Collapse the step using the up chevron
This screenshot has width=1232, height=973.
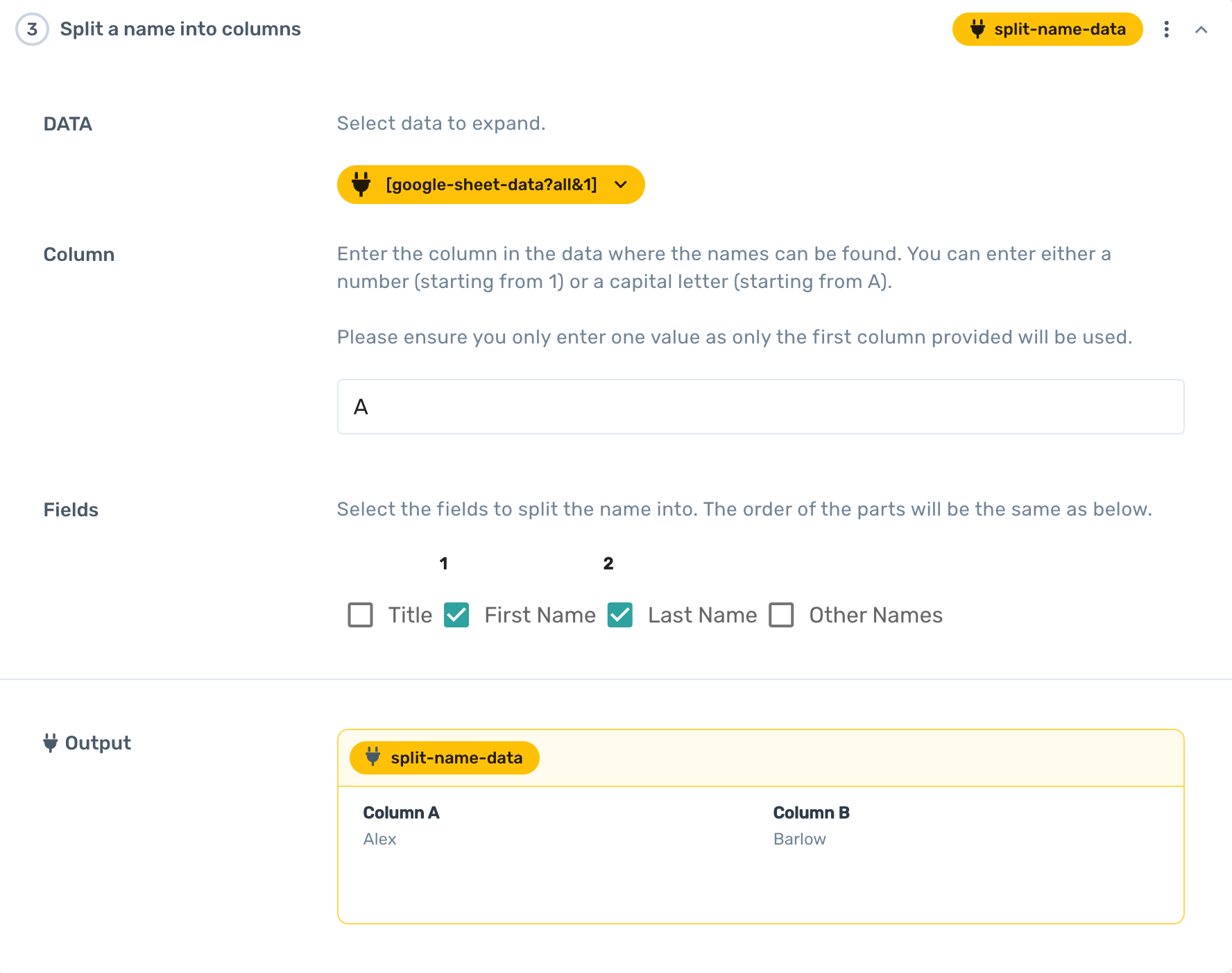click(x=1201, y=29)
